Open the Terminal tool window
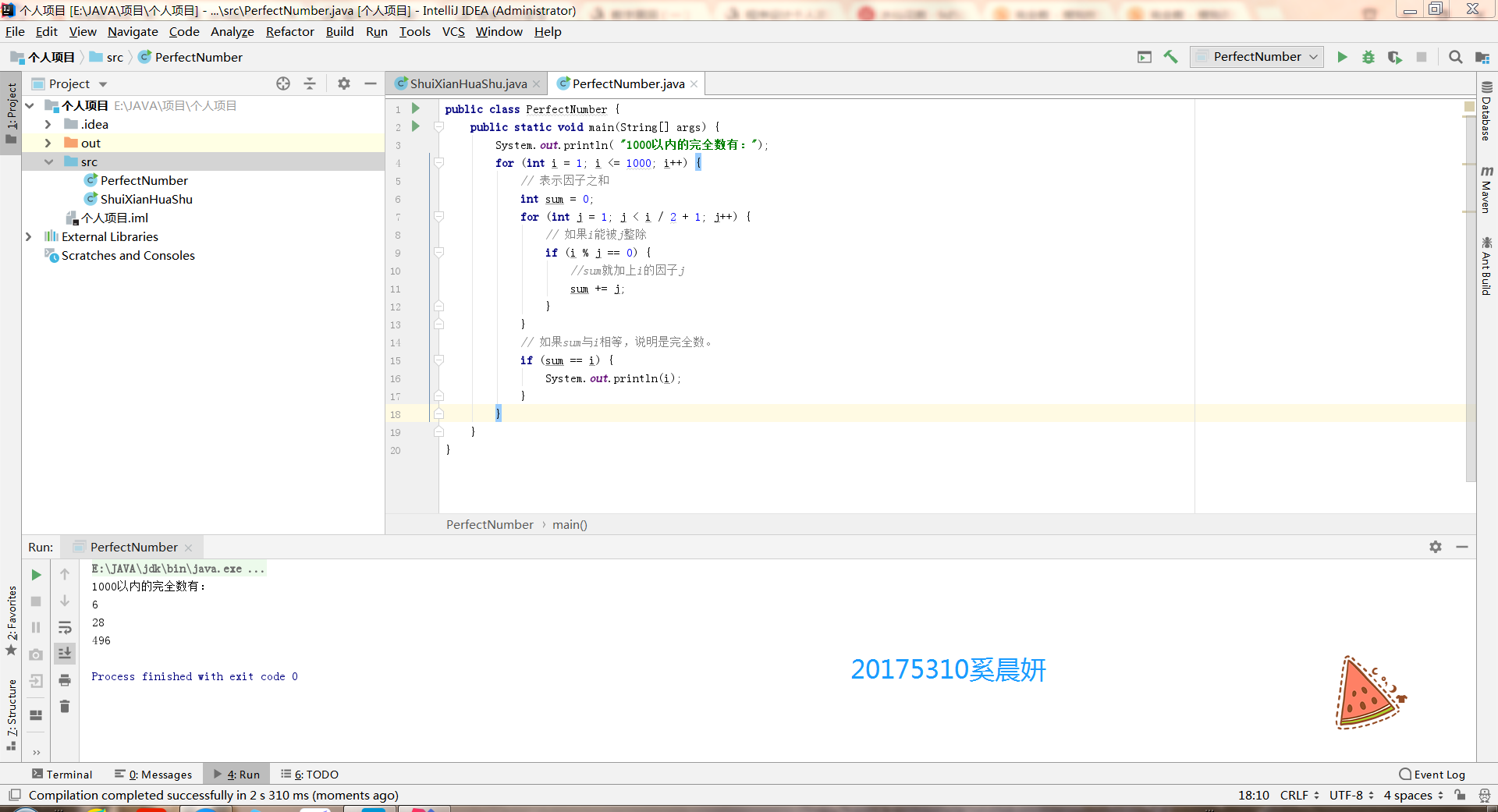This screenshot has width=1498, height=812. [x=62, y=774]
